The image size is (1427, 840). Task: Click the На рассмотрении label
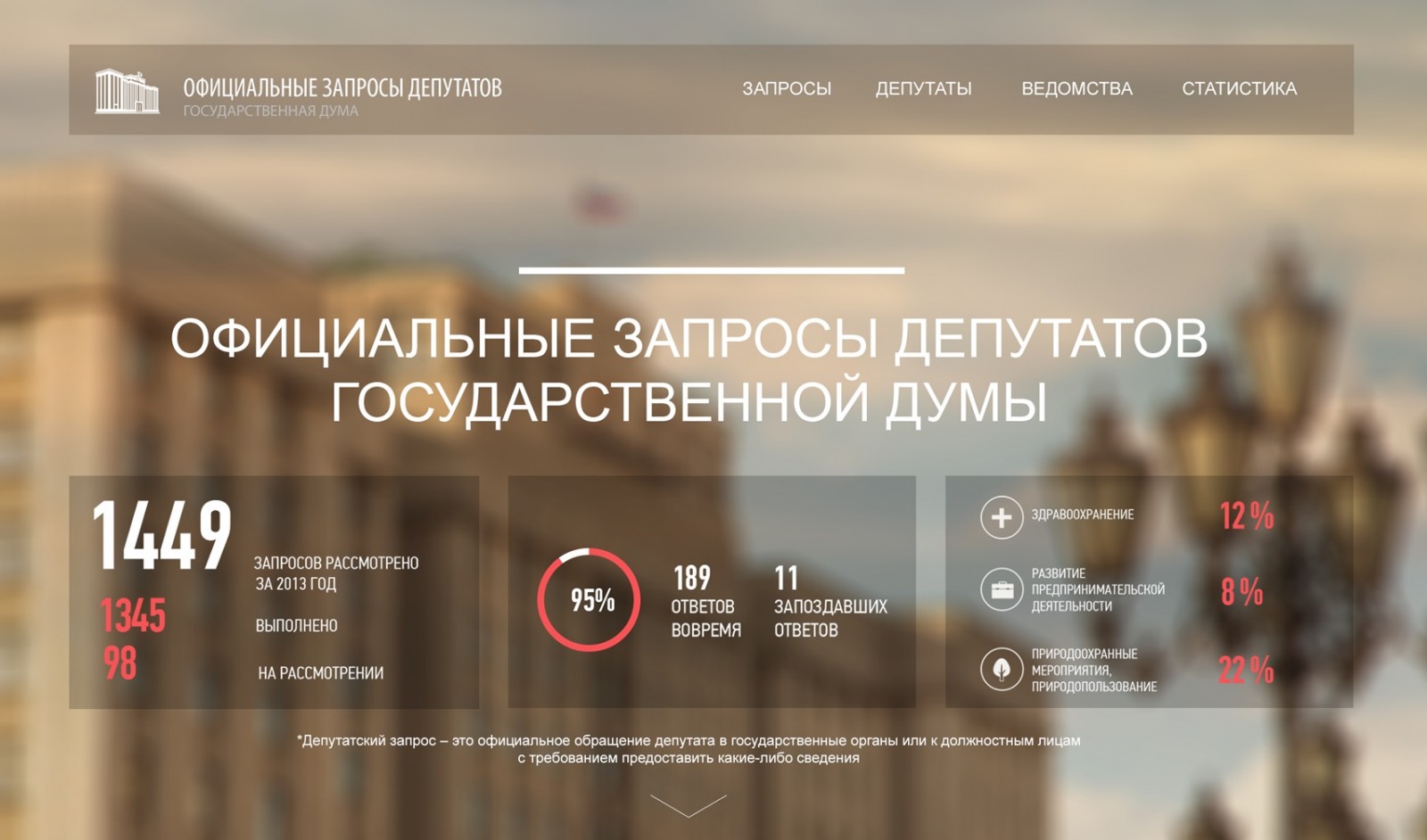point(321,673)
